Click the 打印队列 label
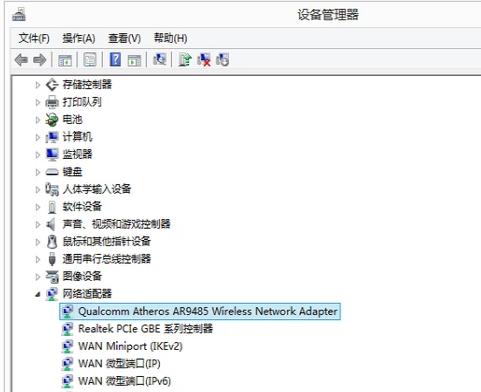Viewport: 481px width, 392px height. (82, 102)
